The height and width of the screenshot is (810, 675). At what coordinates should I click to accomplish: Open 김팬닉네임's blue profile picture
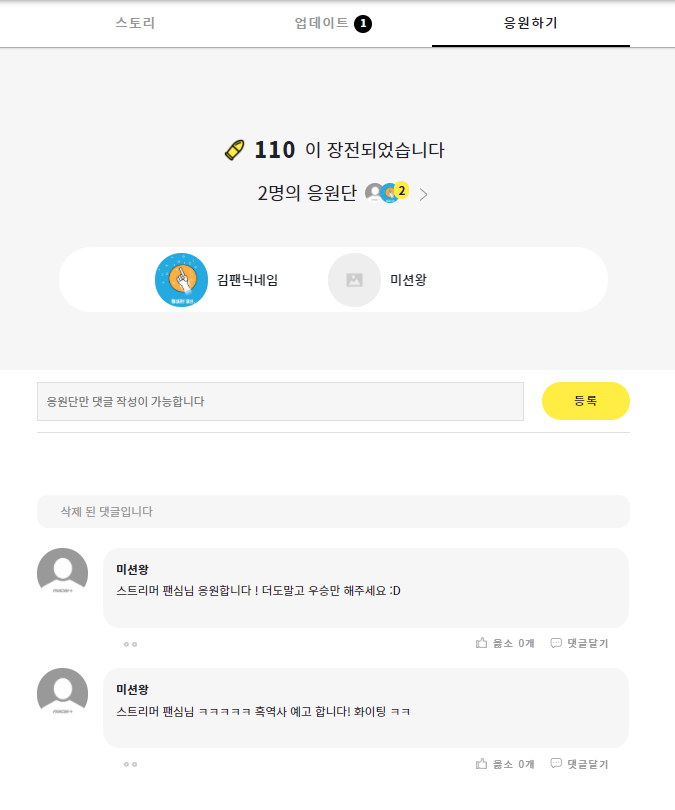(x=181, y=280)
